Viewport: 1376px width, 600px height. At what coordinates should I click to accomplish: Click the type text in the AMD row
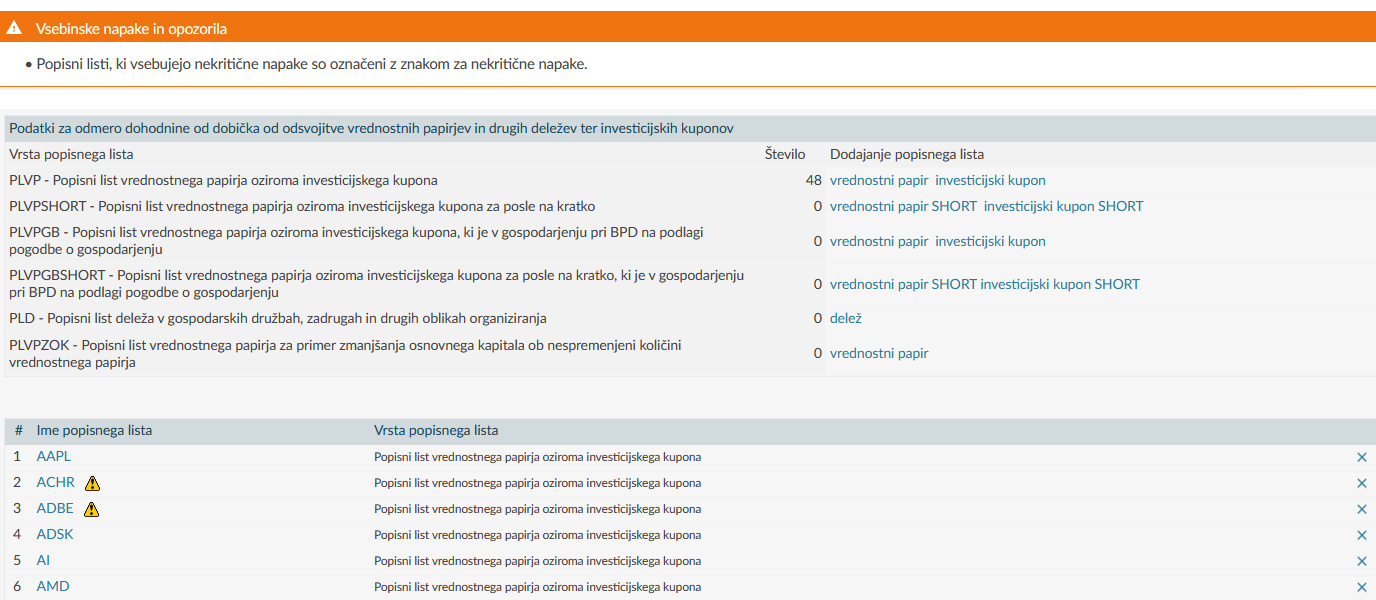point(537,587)
